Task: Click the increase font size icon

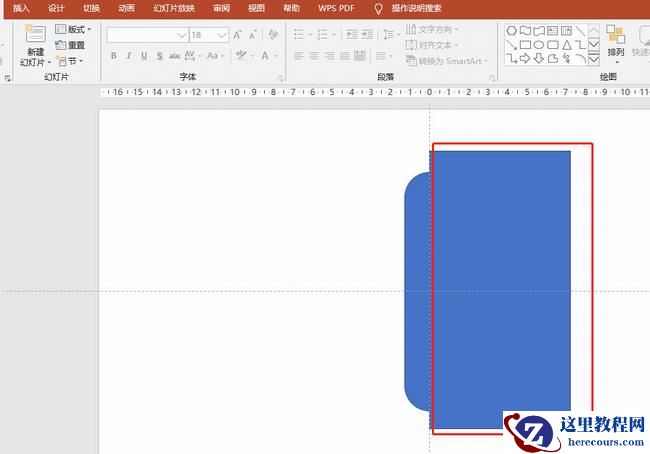Action: click(238, 35)
